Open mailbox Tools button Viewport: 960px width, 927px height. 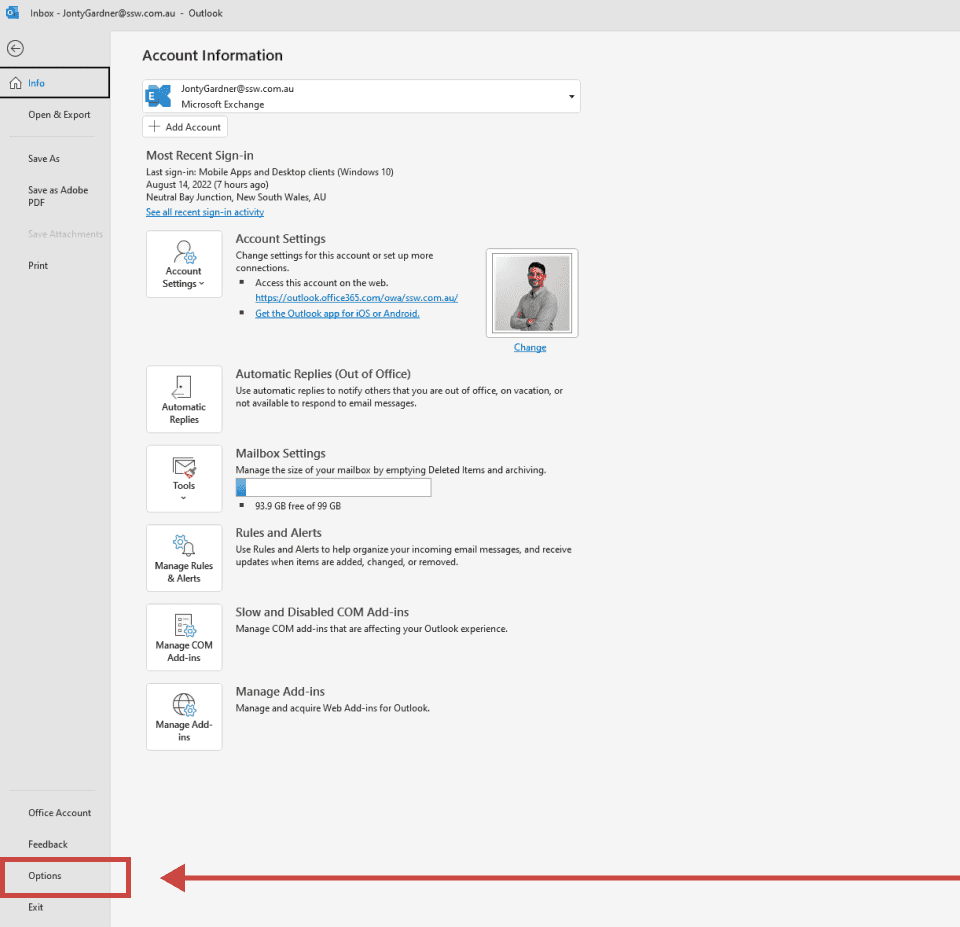tap(184, 479)
